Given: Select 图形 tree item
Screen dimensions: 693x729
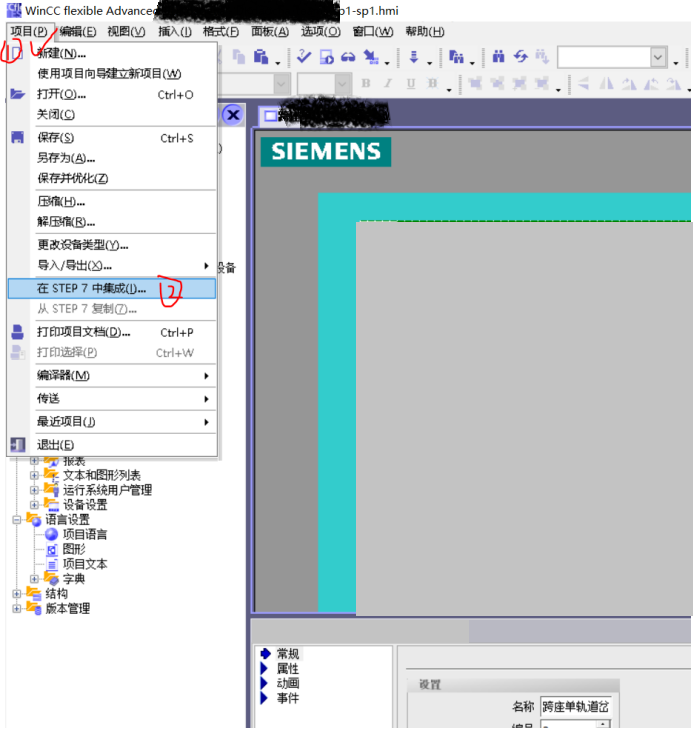Looking at the screenshot, I should click(74, 550).
